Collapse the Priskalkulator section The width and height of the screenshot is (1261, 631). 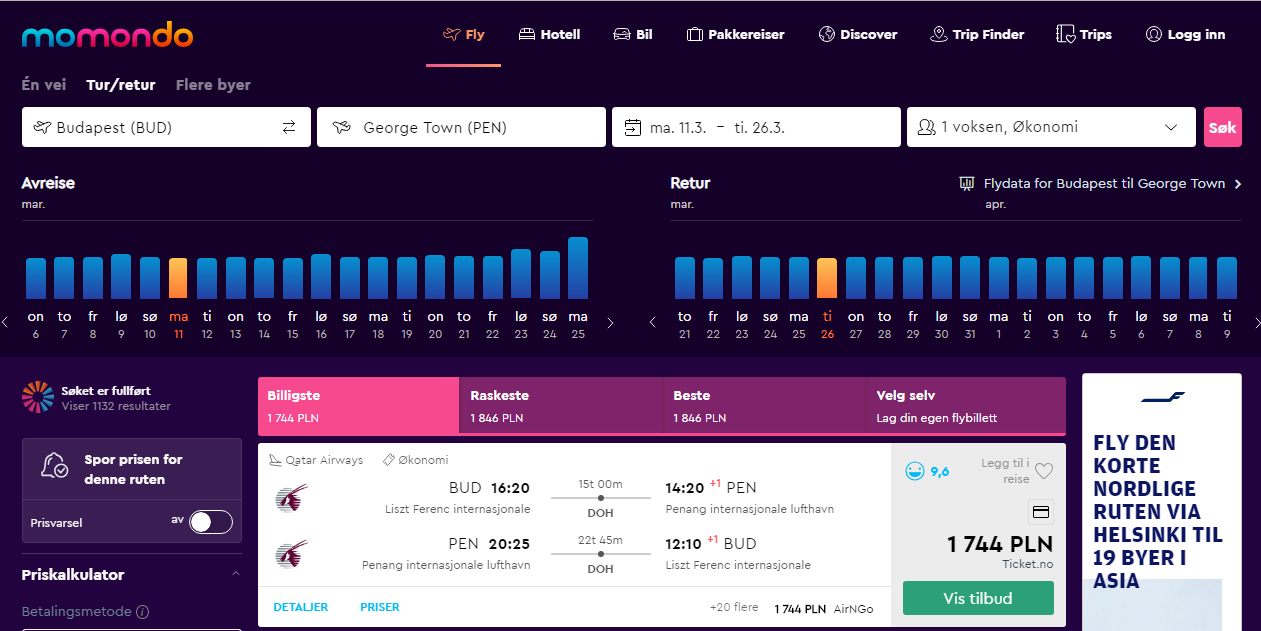(x=236, y=574)
